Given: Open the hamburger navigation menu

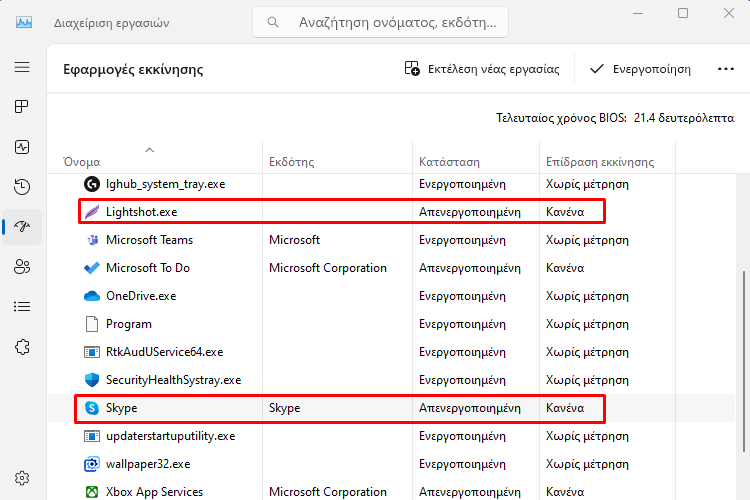Looking at the screenshot, I should pyautogui.click(x=22, y=67).
